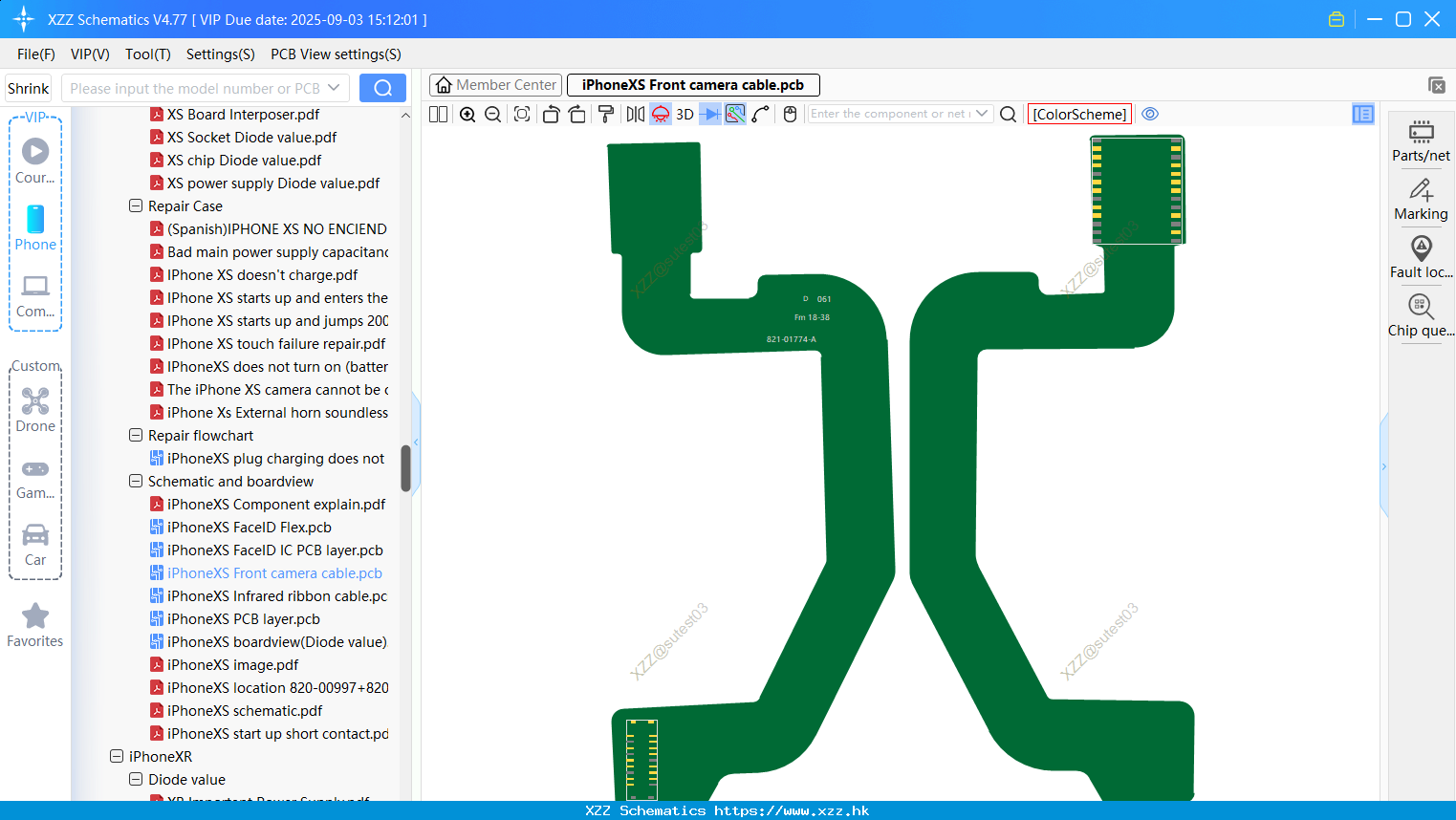Screen dimensions: 1456x820
Task: Open the Chip query tool
Action: click(1422, 315)
